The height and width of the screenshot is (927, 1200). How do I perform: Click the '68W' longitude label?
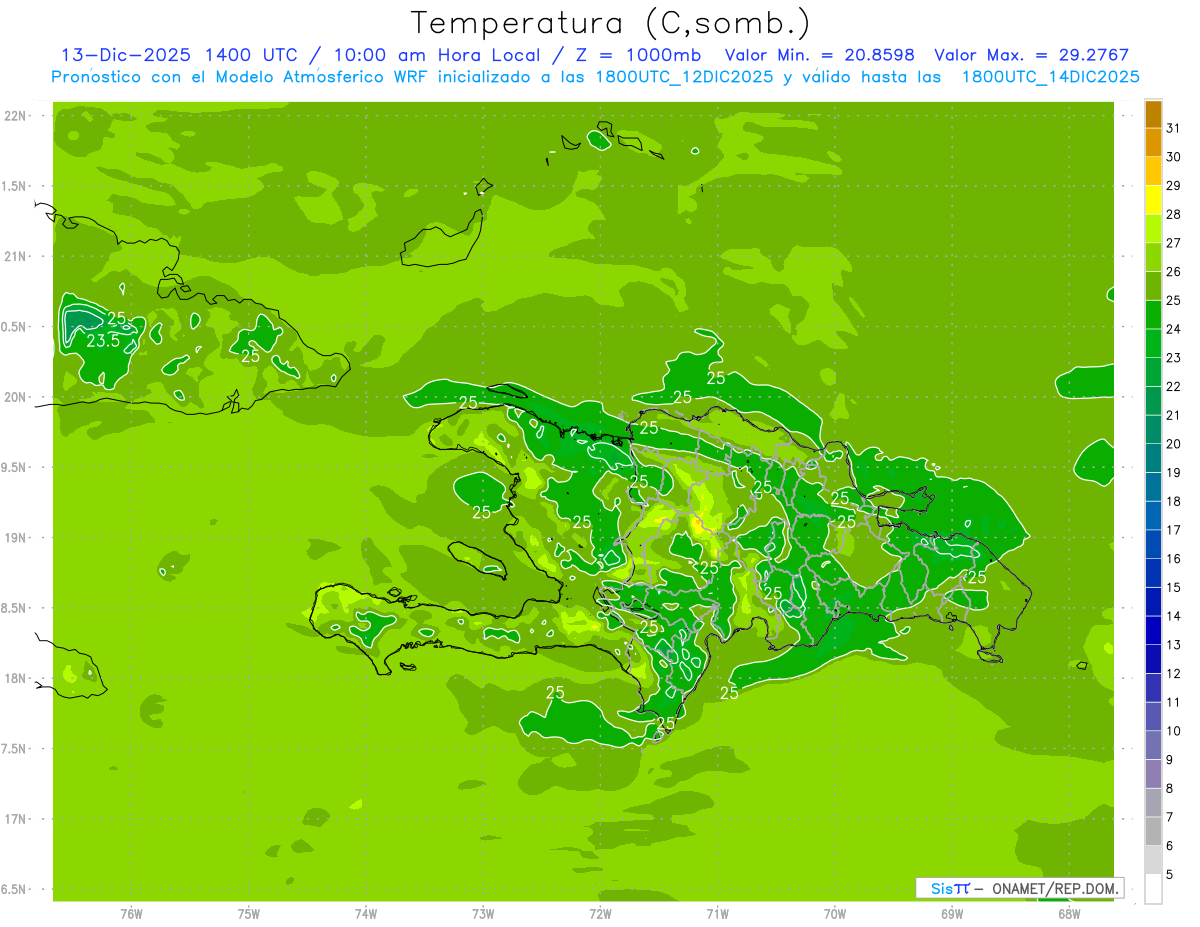click(1069, 913)
